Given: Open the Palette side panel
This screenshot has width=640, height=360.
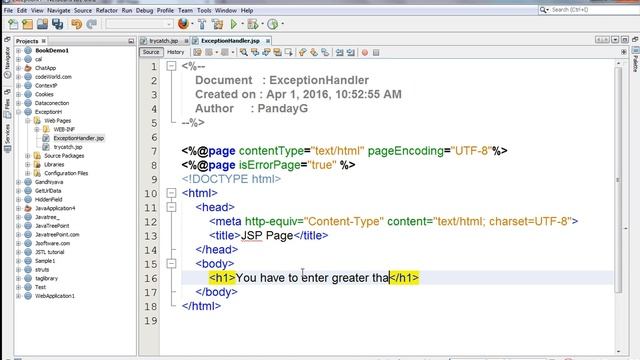Looking at the screenshot, I should tap(636, 60).
